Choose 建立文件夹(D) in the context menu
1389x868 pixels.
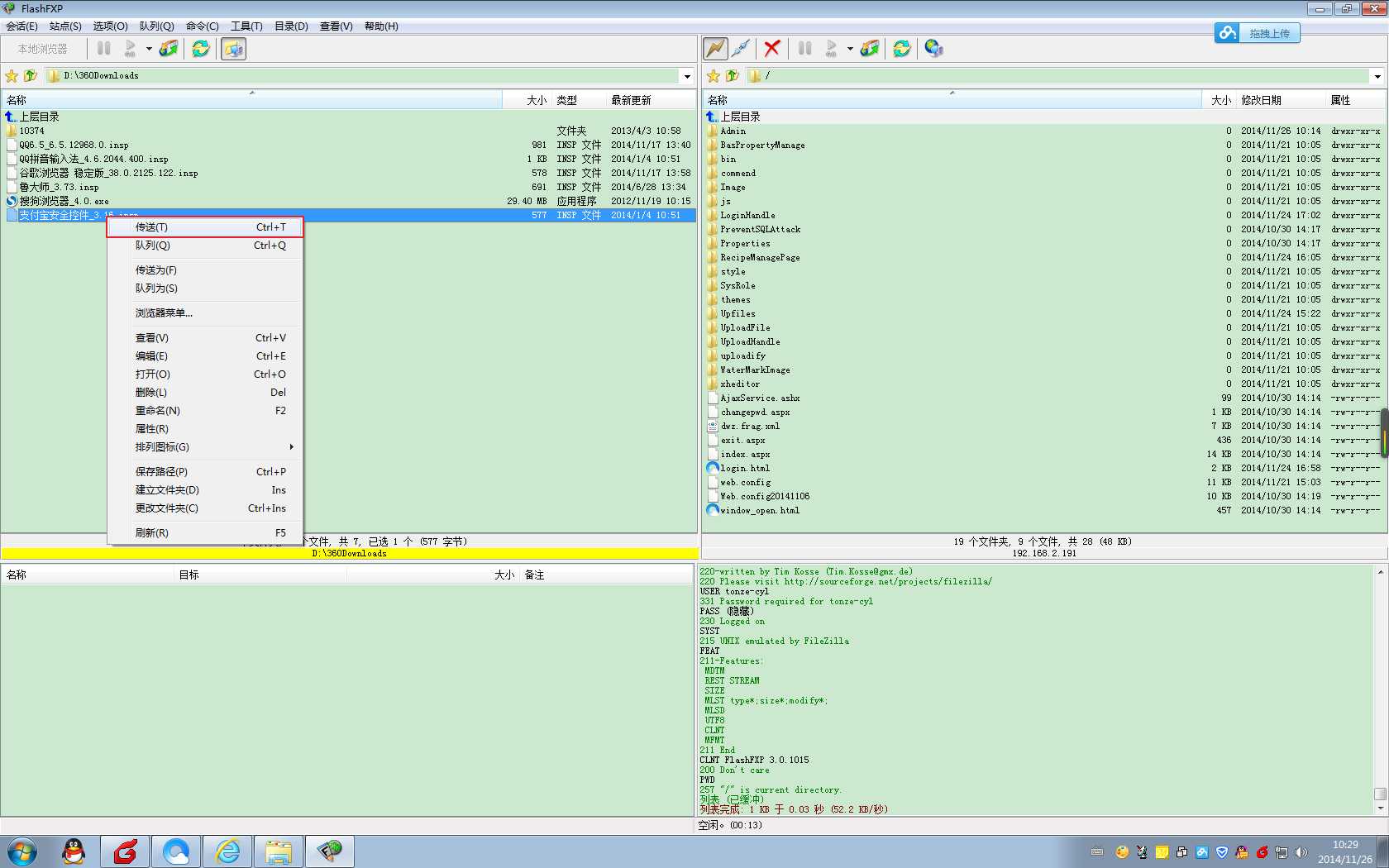(x=205, y=490)
